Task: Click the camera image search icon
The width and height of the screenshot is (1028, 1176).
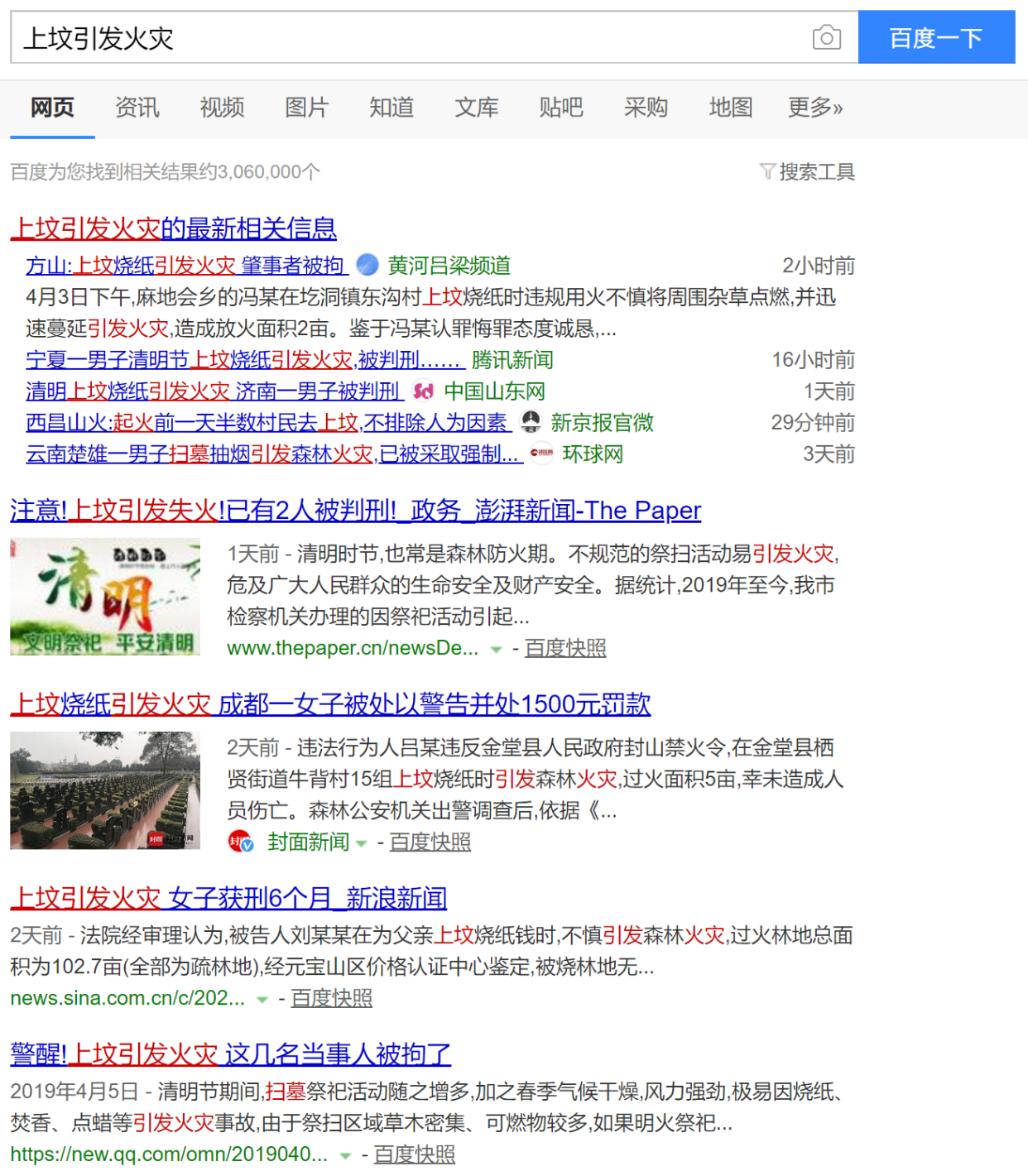Action: 826,37
